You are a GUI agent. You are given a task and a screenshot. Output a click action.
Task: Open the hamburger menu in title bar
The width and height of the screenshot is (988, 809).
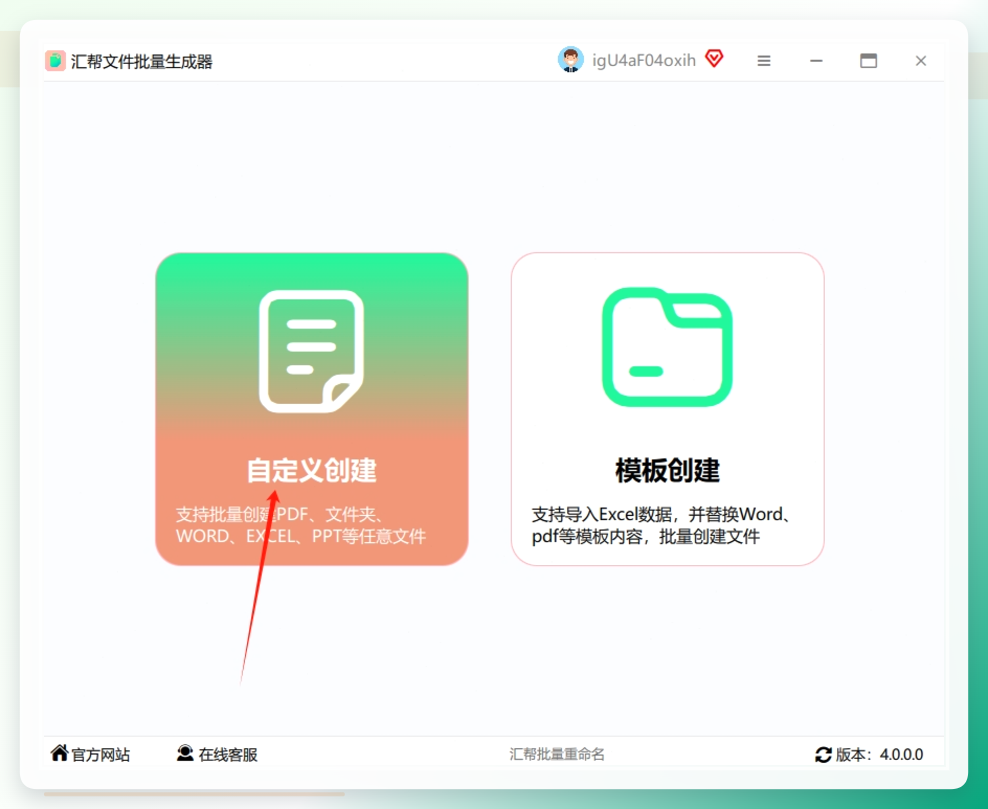click(764, 61)
